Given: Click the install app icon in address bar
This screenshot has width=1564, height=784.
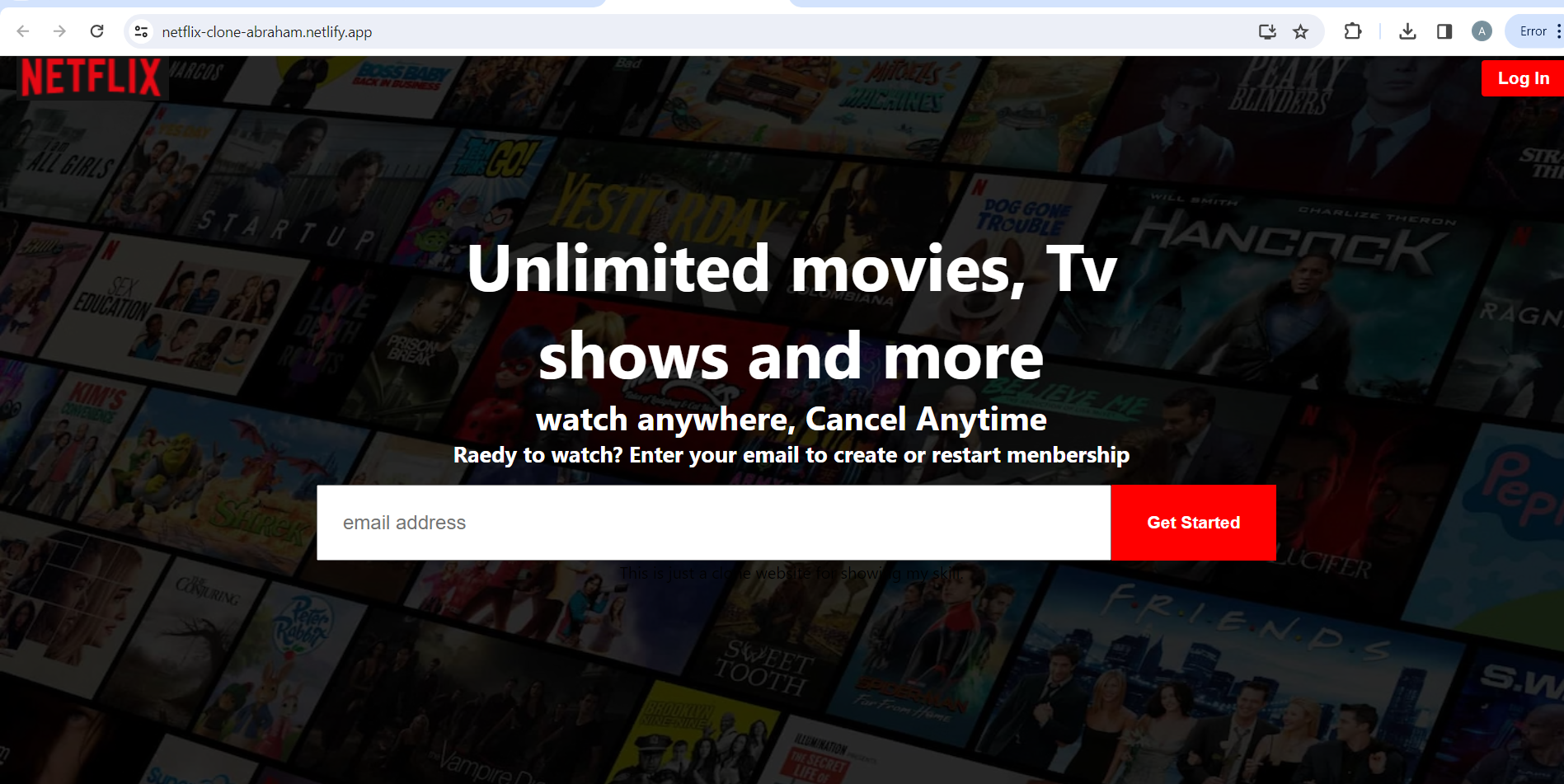Looking at the screenshot, I should [x=1267, y=31].
